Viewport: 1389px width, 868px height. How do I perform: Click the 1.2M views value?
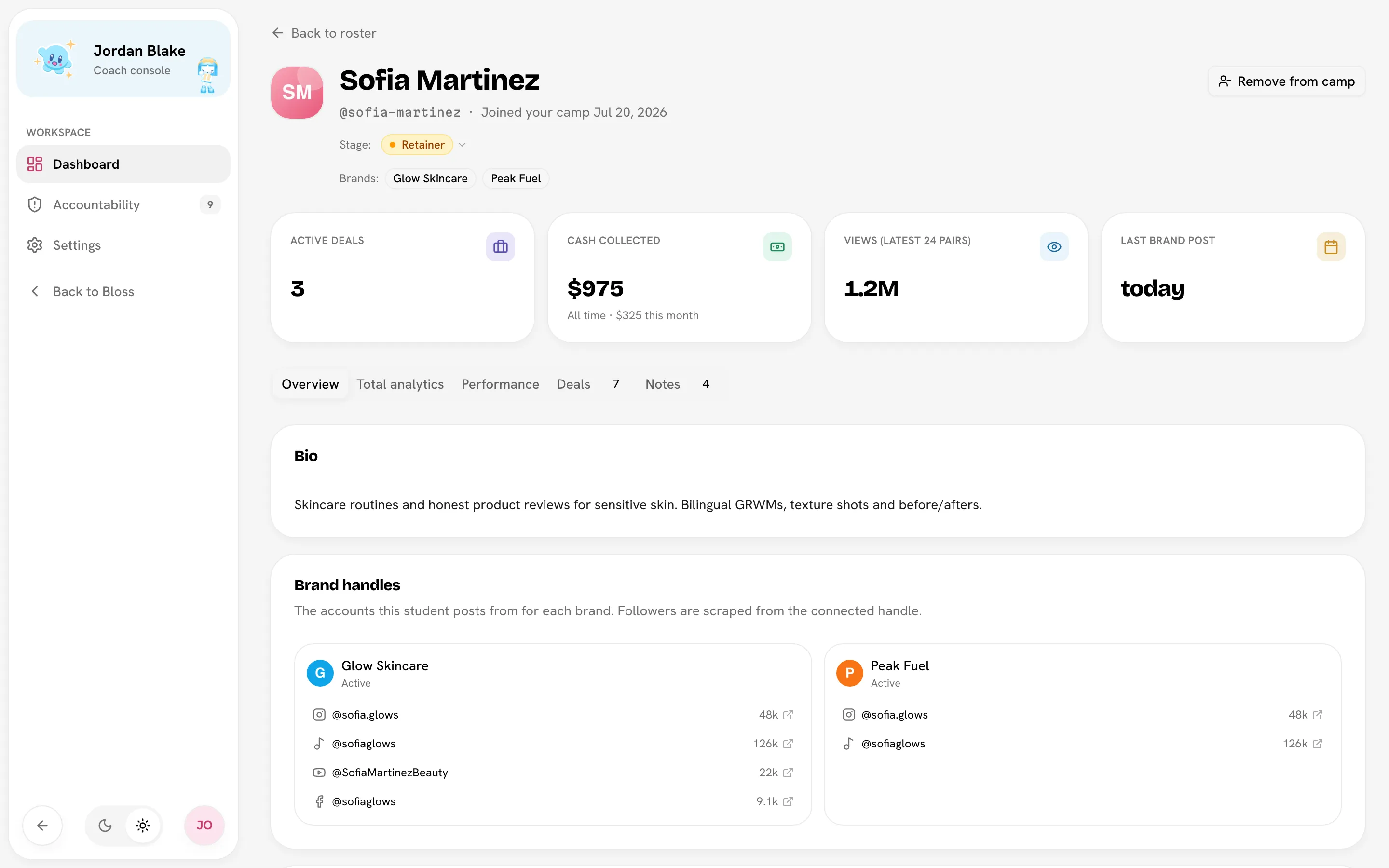click(872, 288)
